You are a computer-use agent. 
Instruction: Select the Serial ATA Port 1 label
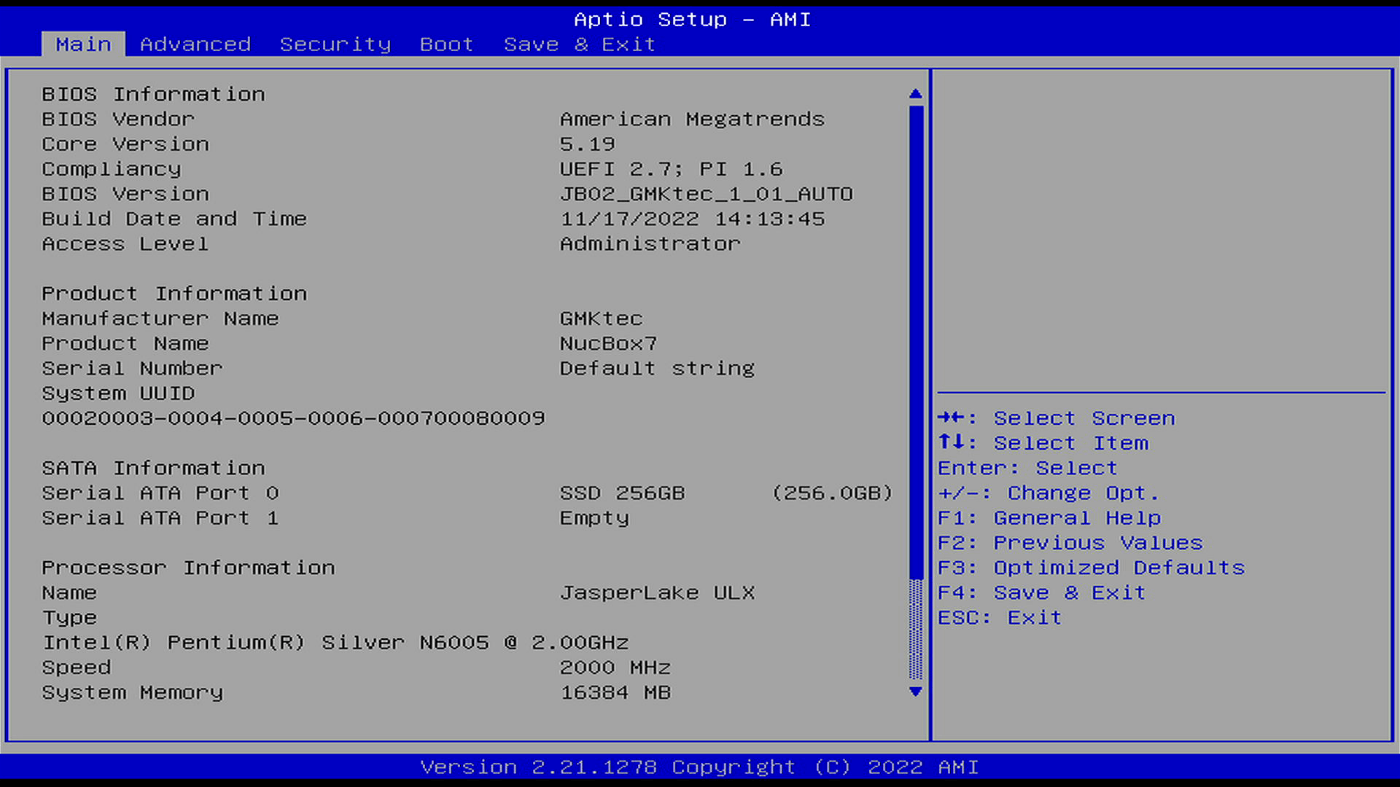[160, 518]
